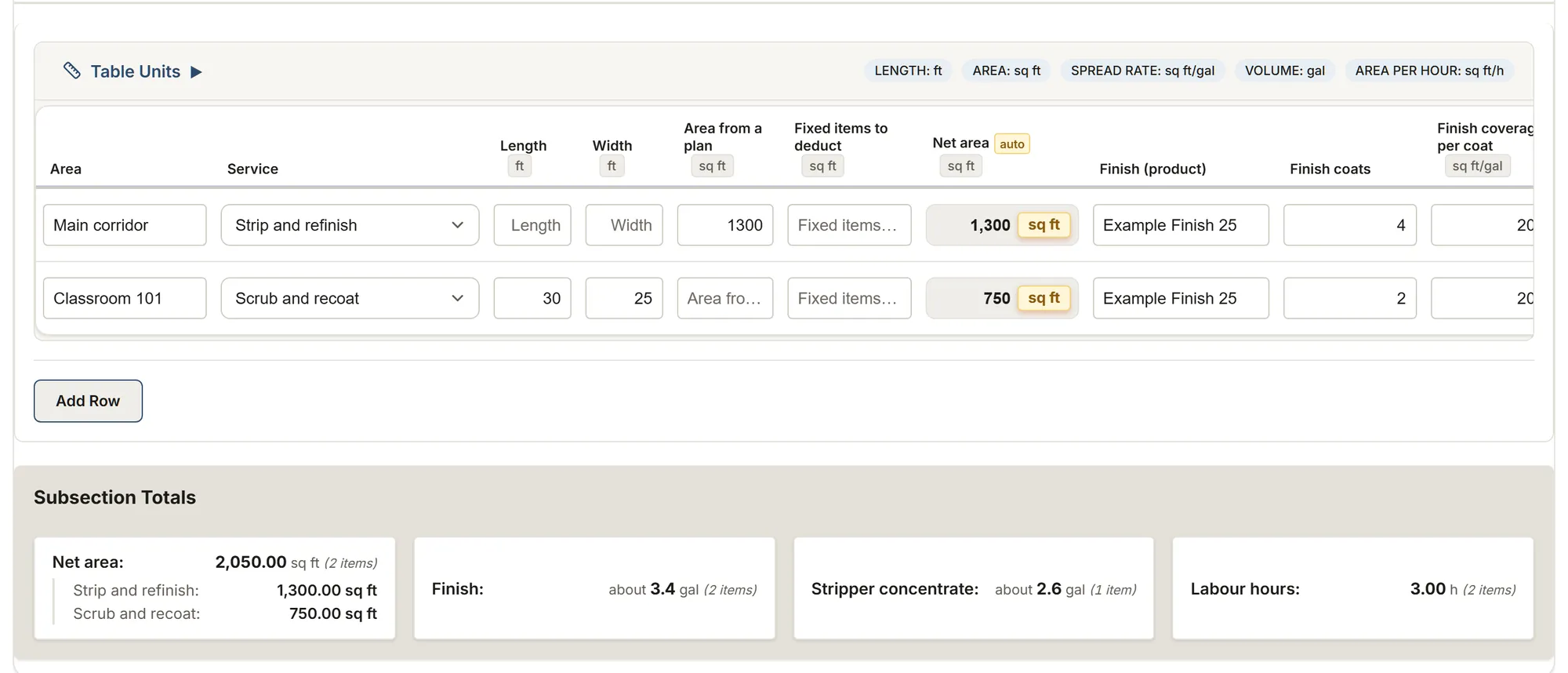Click Fixed items field in Classroom 101 row
This screenshot has height=673, width=1568.
point(849,298)
